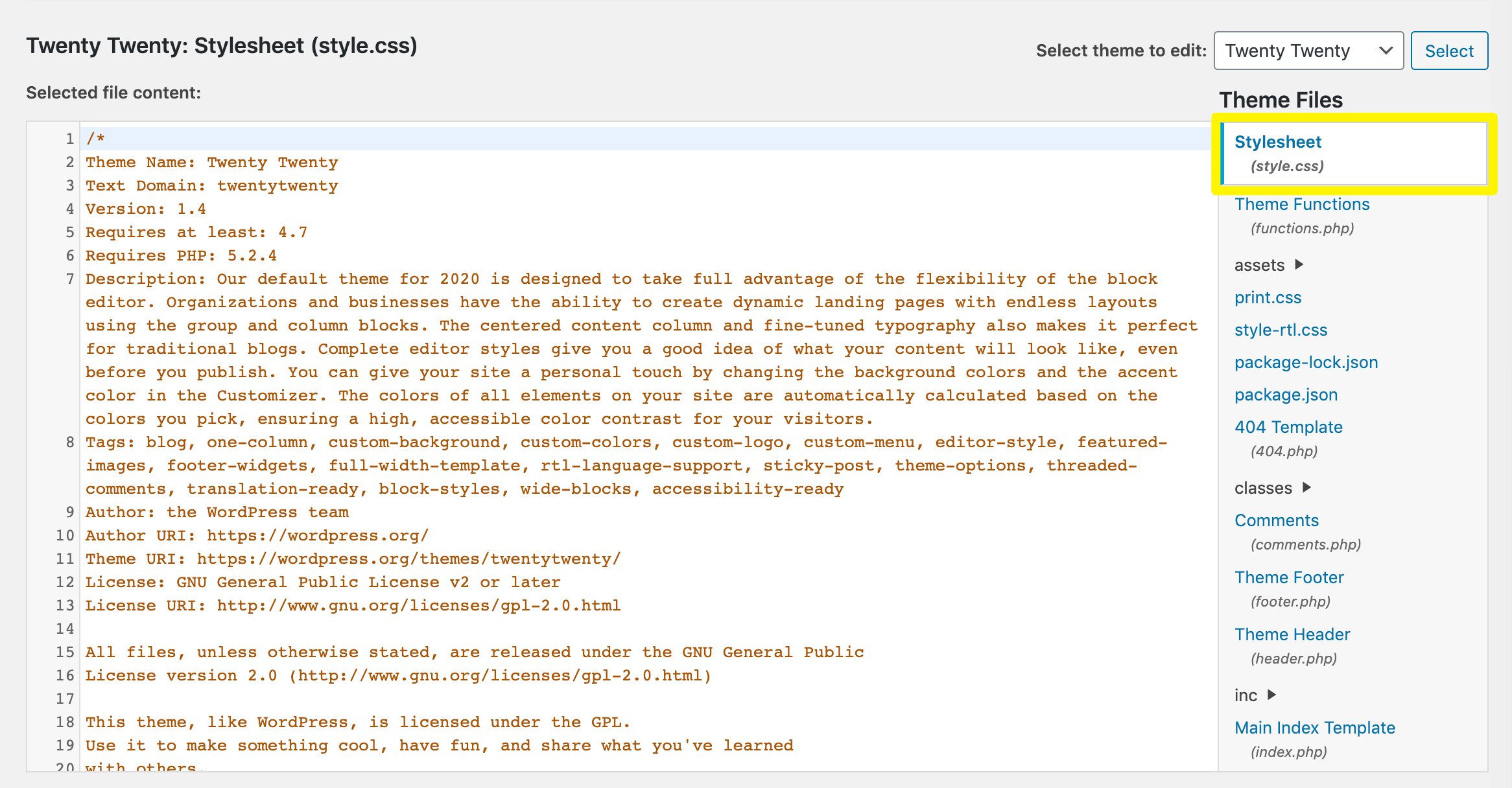Open the Theme Header file

[x=1292, y=634]
